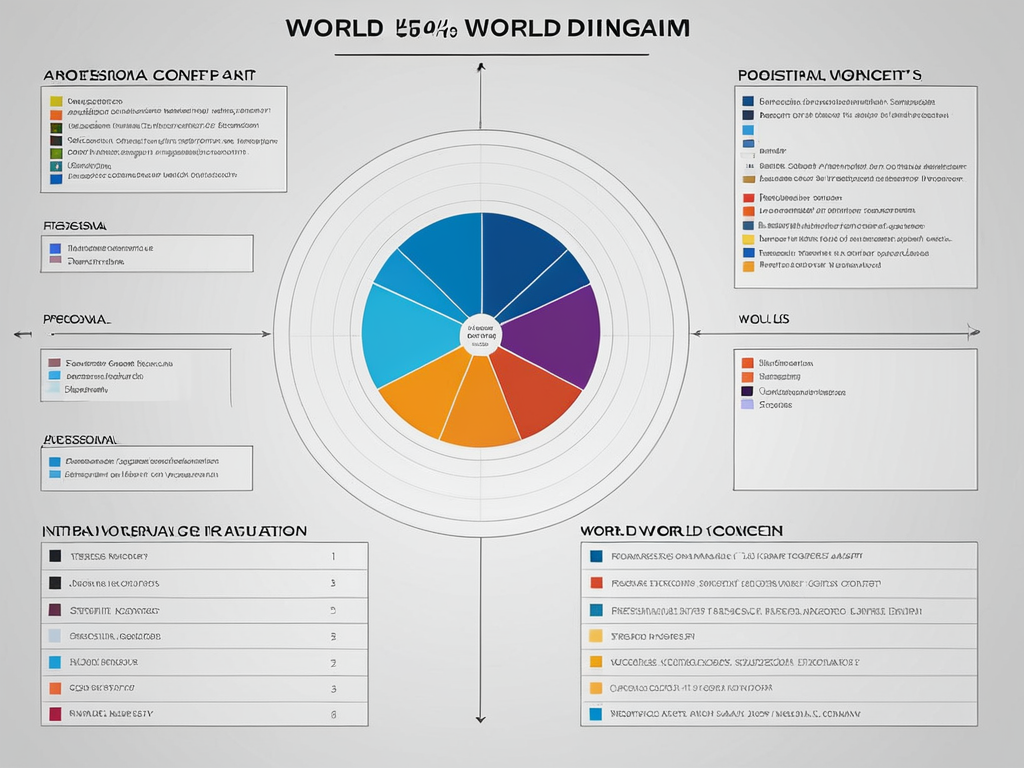Click the left-pointing arrow beside PRECOMAL
The height and width of the screenshot is (768, 1024).
click(17, 333)
